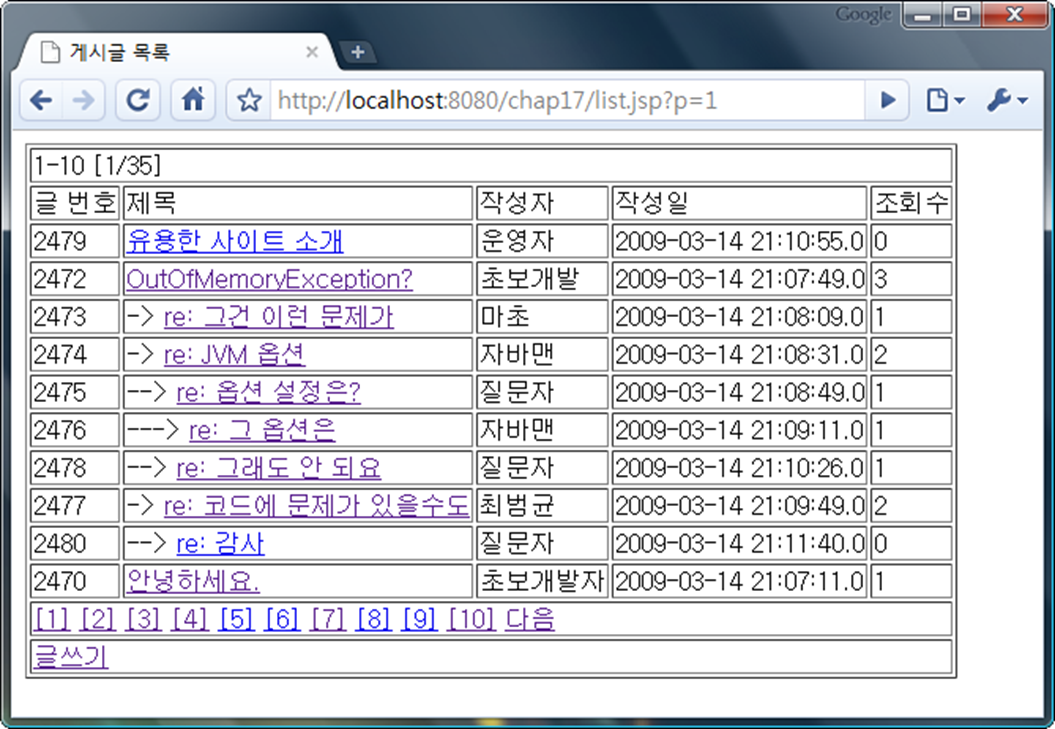The height and width of the screenshot is (729, 1055).
Task: Open the post 안녕하세요.
Action: 192,580
